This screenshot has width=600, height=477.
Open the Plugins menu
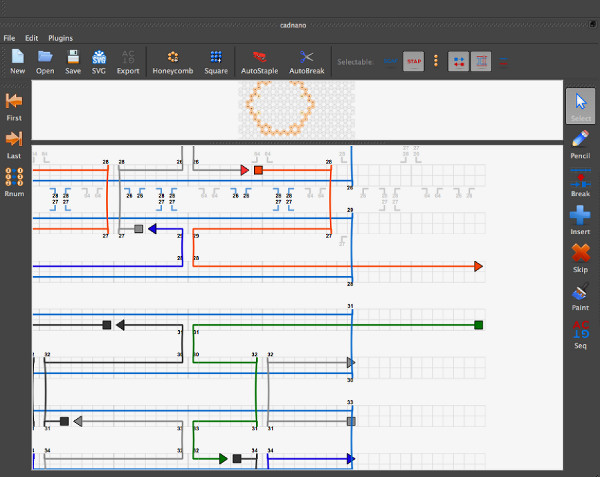[x=62, y=37]
